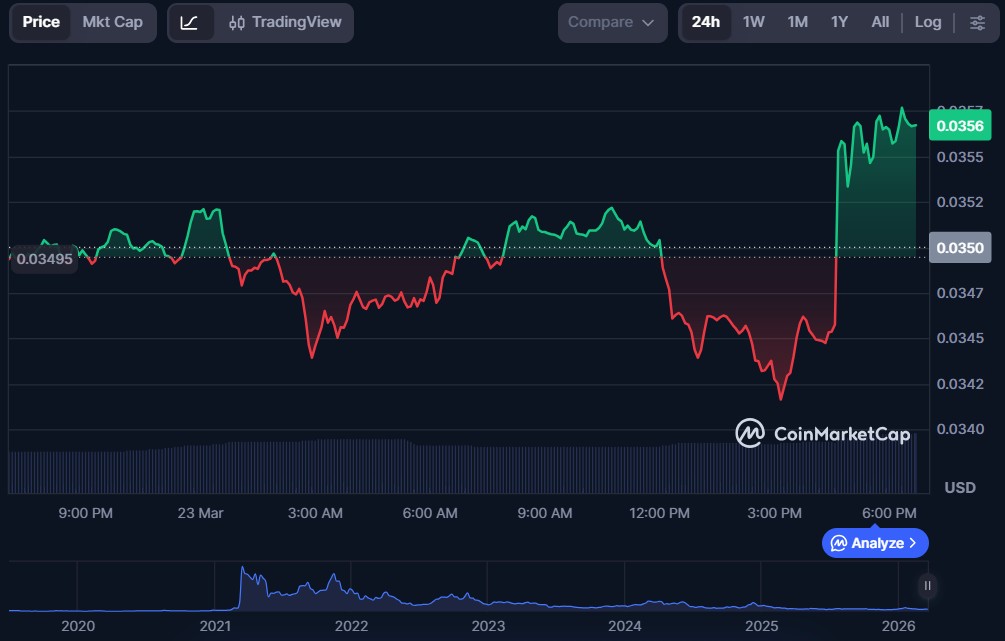Switch chart to Price view
1005x641 pixels.
pos(41,22)
